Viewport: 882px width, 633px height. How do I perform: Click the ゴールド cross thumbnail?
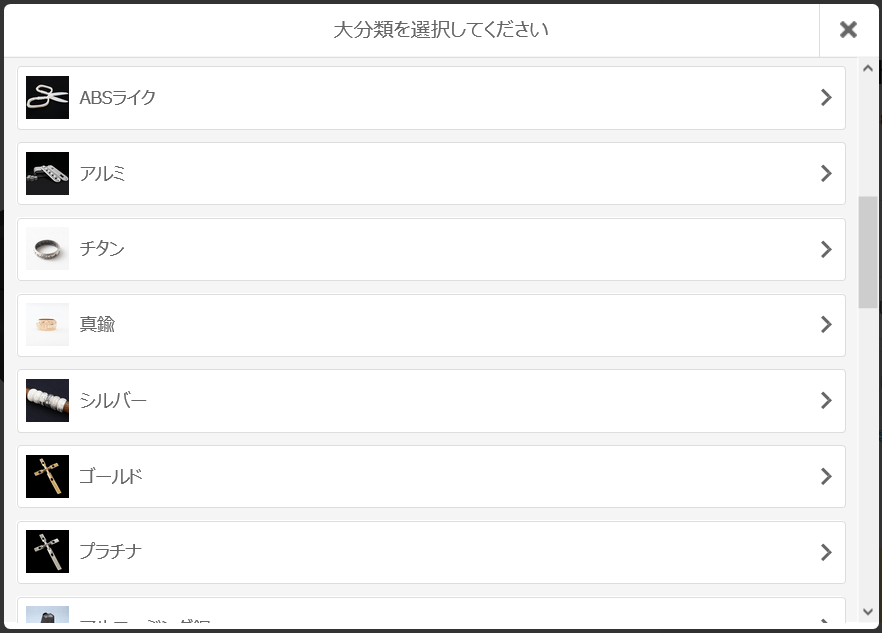point(47,476)
